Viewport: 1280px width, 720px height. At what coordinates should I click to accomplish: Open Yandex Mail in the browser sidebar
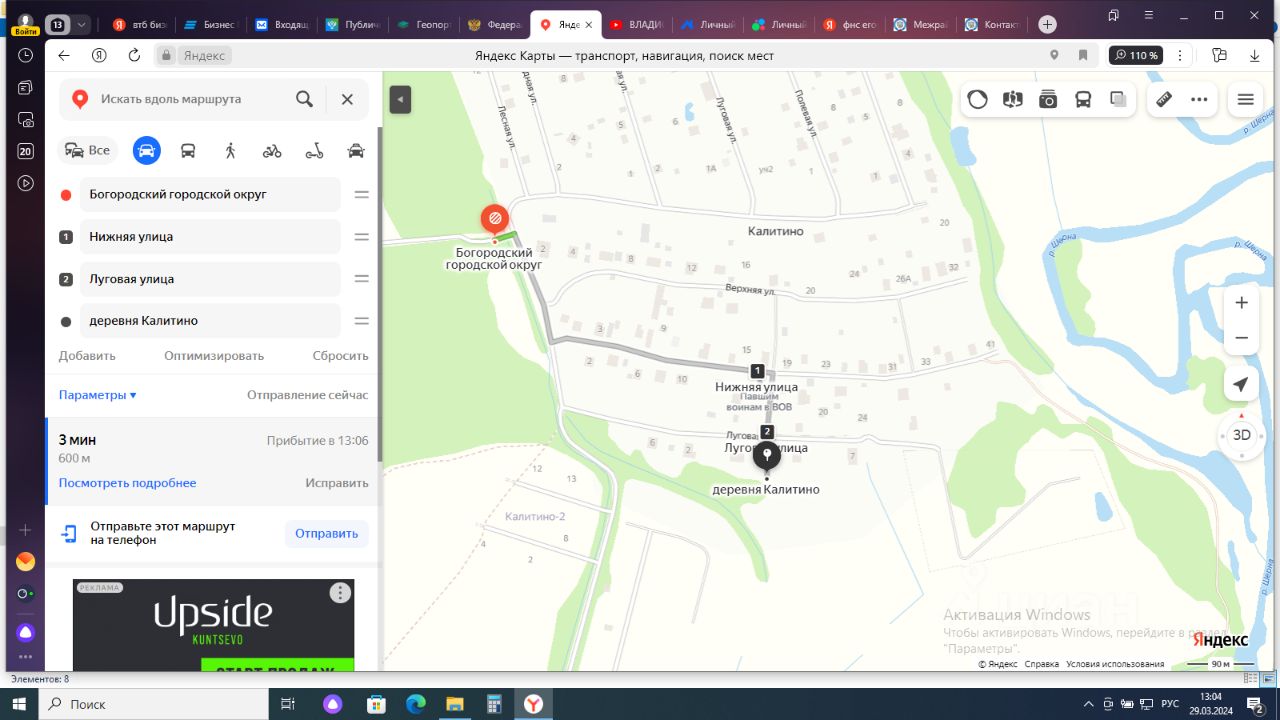click(26, 562)
